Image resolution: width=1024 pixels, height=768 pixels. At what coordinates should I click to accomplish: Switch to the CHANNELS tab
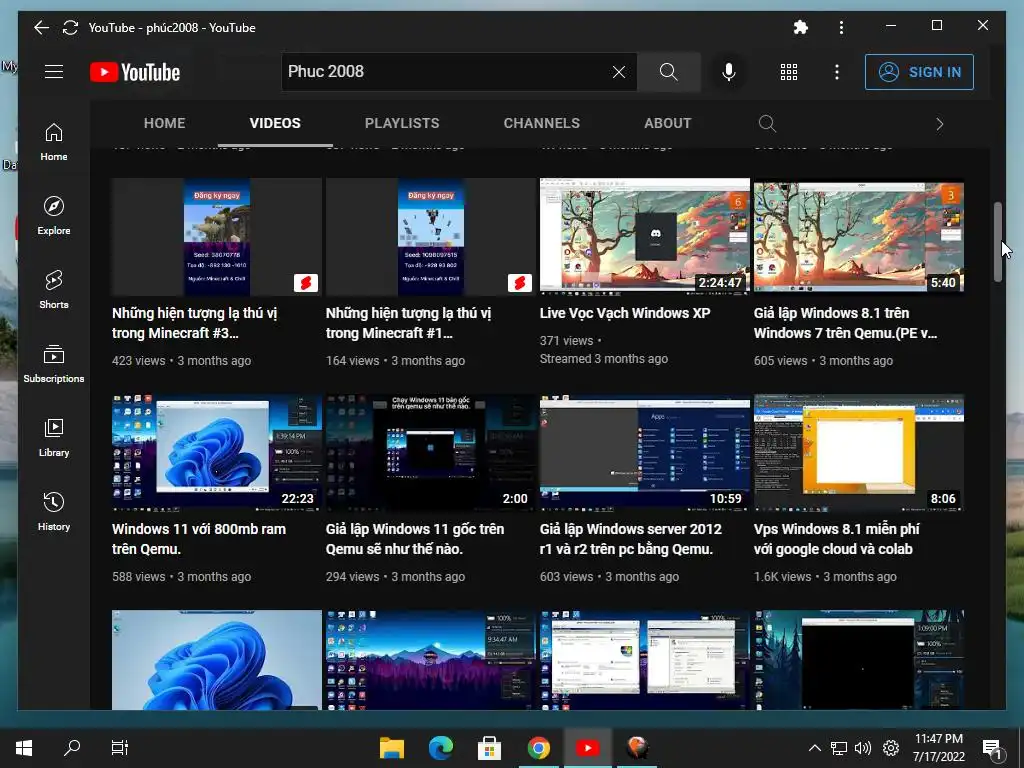[541, 123]
